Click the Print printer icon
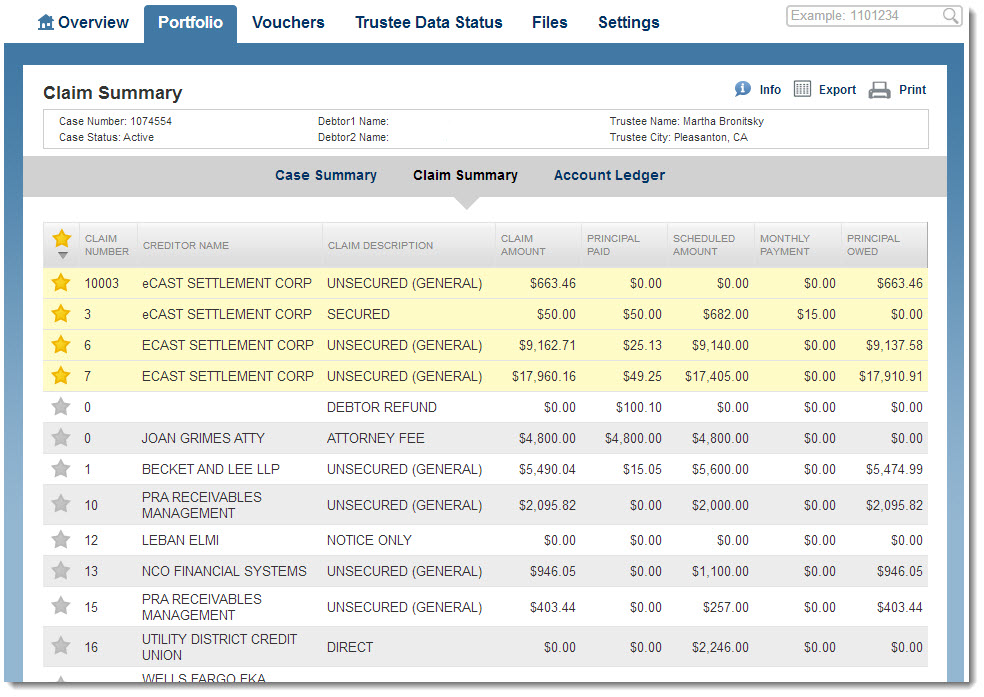This screenshot has height=697, width=984. pyautogui.click(x=879, y=90)
